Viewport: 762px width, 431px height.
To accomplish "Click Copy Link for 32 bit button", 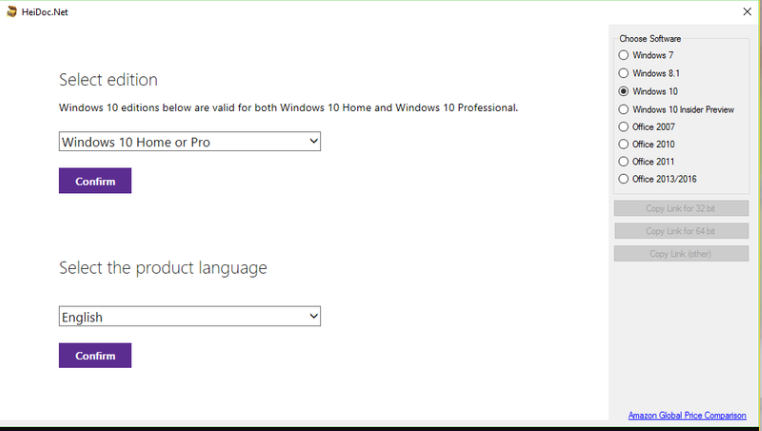I will click(x=681, y=208).
